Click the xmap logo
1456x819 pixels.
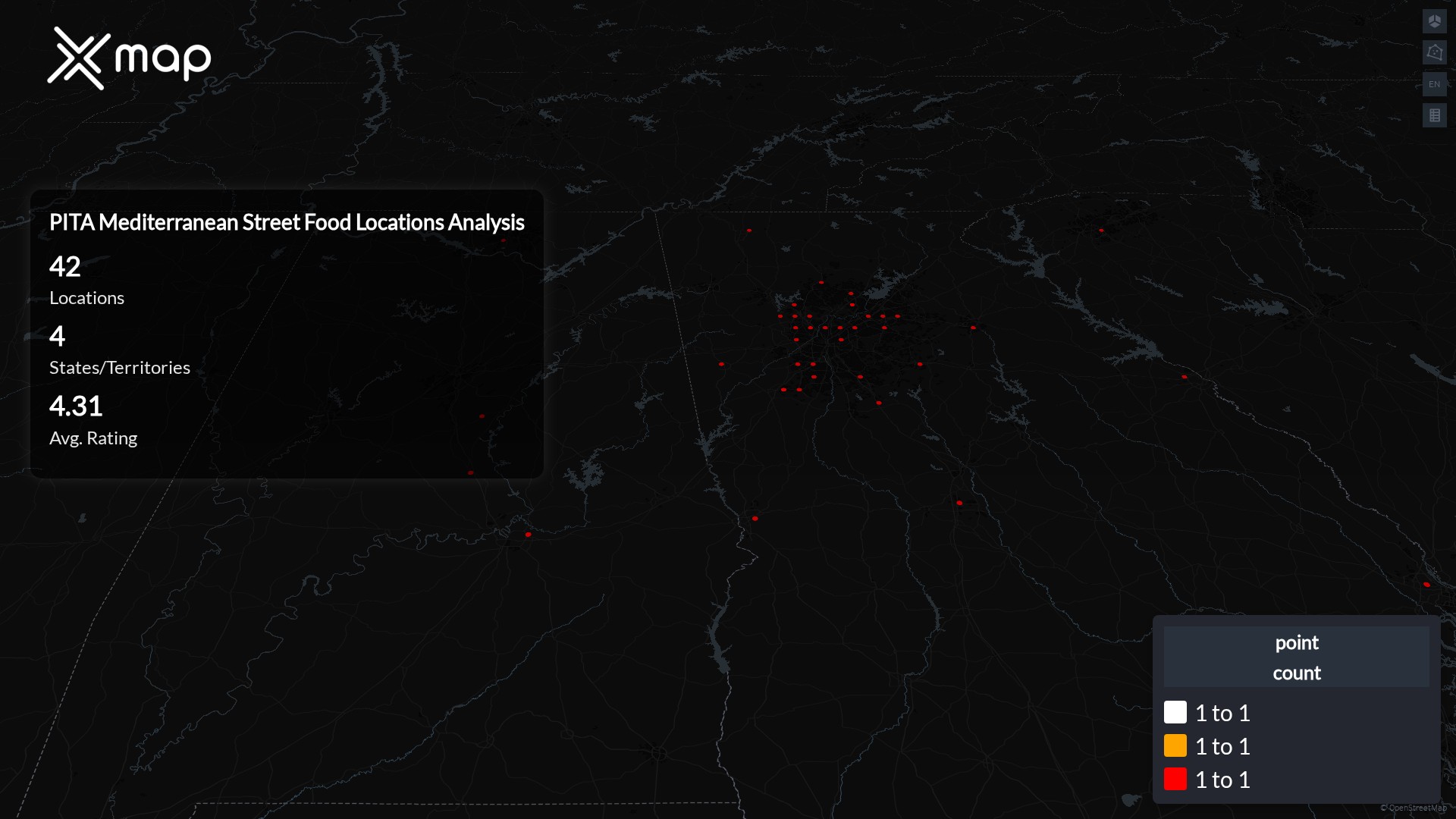click(129, 58)
